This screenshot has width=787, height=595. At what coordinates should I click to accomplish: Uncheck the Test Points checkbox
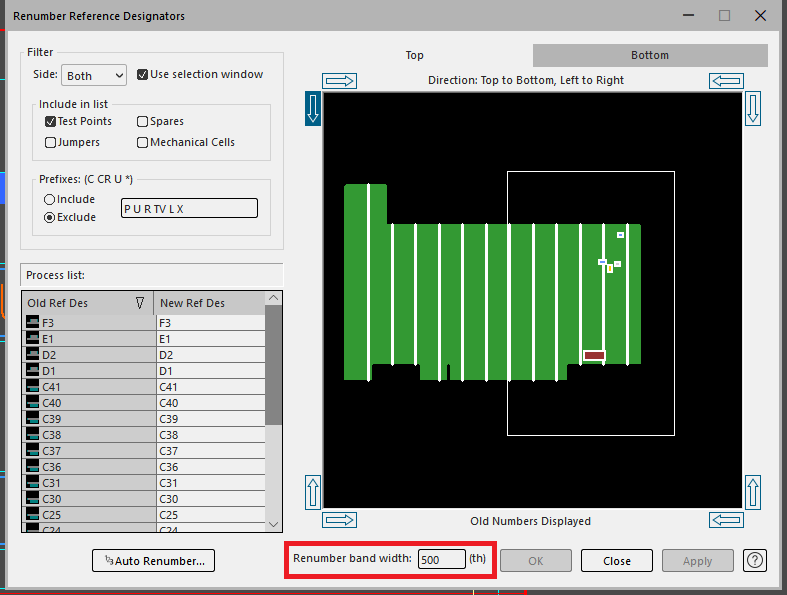[51, 121]
